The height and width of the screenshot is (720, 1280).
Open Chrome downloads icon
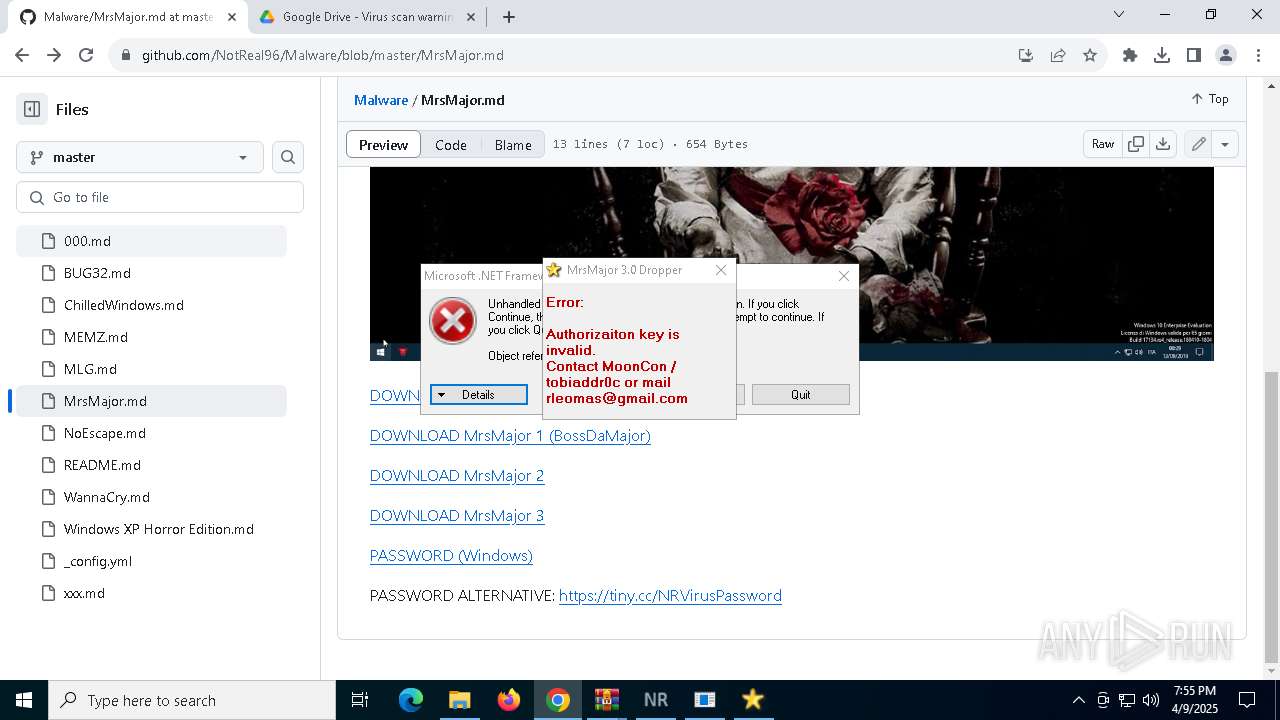1162,55
